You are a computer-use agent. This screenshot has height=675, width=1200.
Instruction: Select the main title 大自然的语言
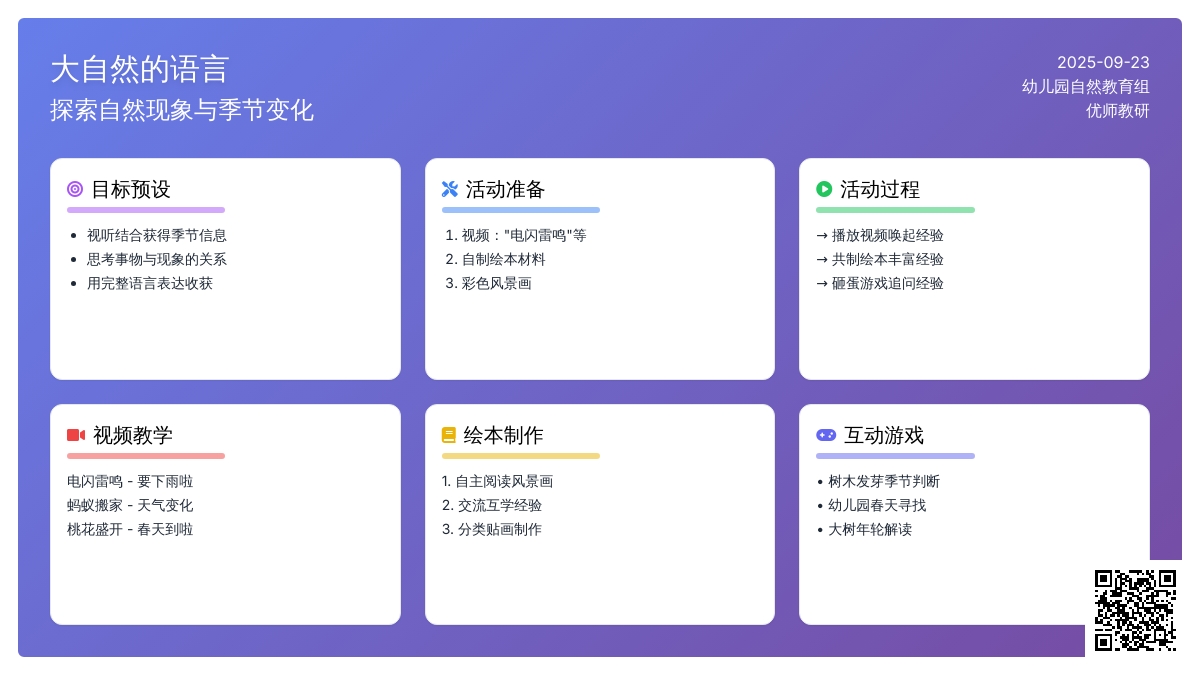[x=140, y=69]
